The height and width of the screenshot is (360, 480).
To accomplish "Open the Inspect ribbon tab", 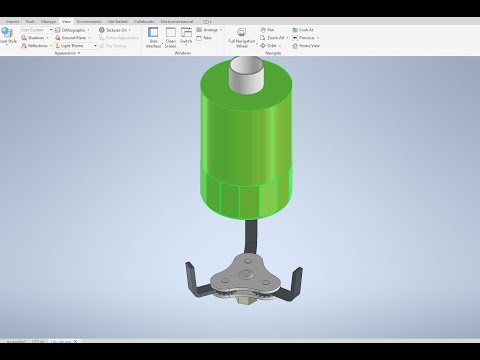I will [12, 21].
